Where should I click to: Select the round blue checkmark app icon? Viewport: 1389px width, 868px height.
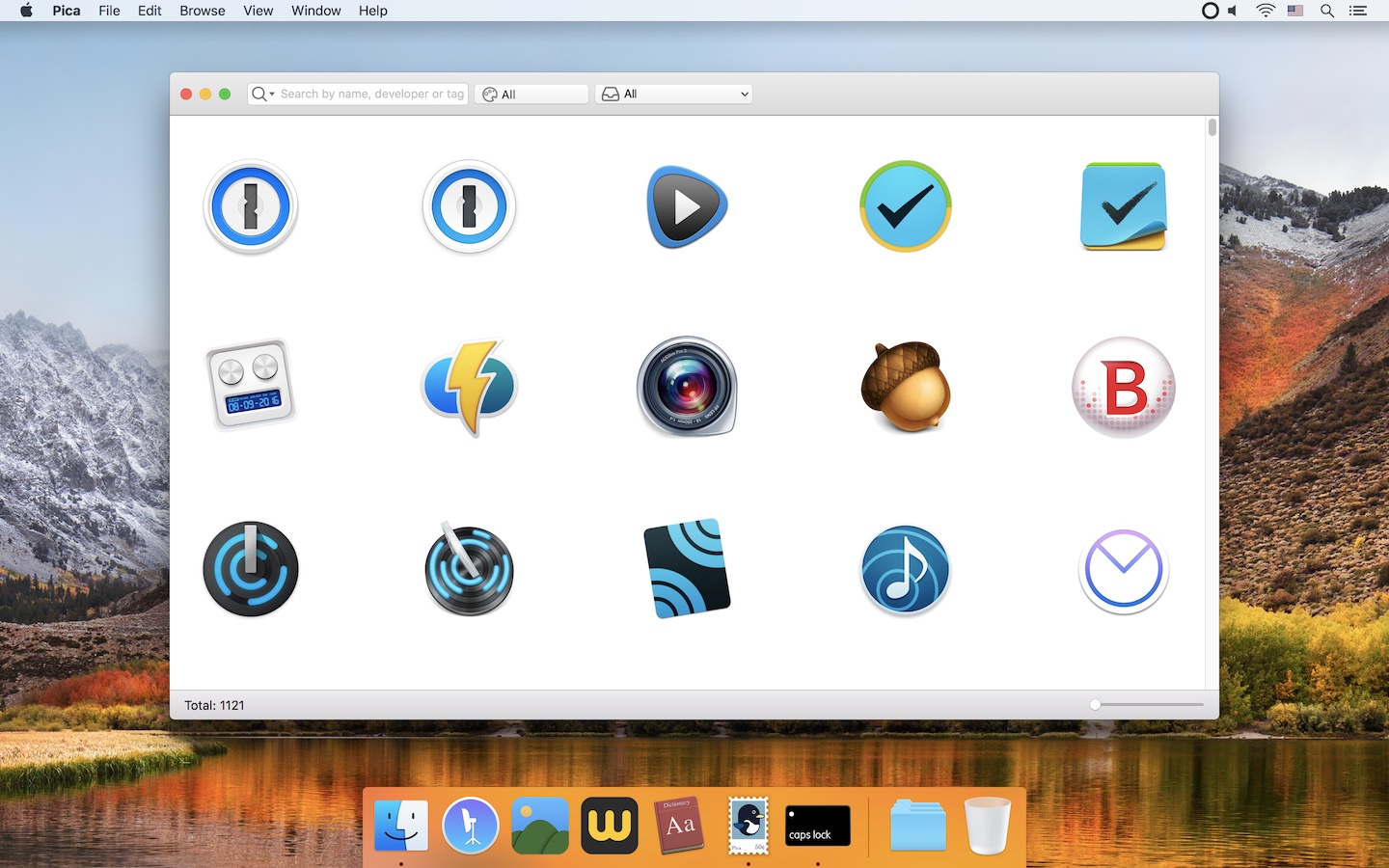point(906,206)
